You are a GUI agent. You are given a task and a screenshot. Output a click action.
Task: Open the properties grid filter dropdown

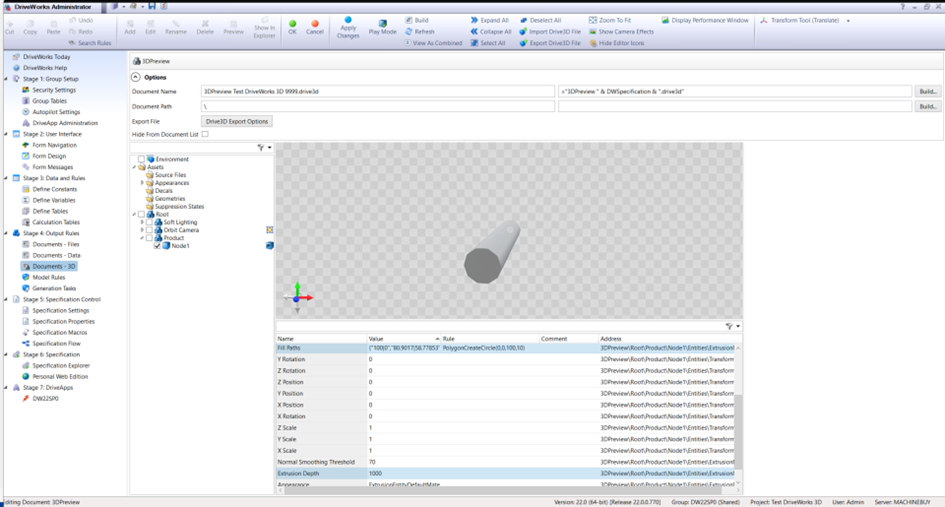pos(738,326)
